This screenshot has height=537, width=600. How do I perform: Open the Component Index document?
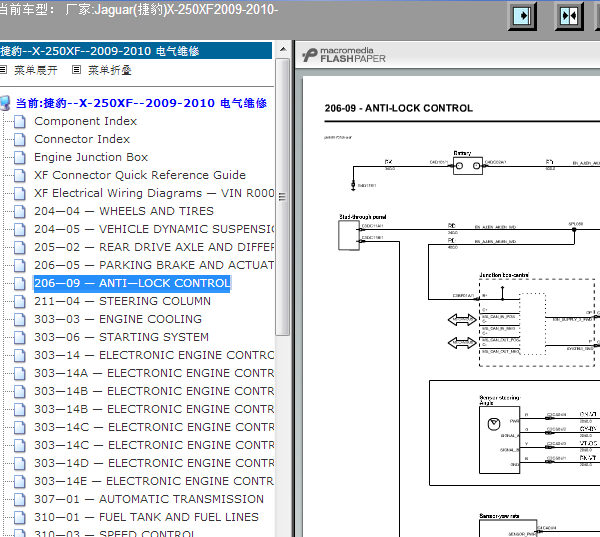coord(85,121)
